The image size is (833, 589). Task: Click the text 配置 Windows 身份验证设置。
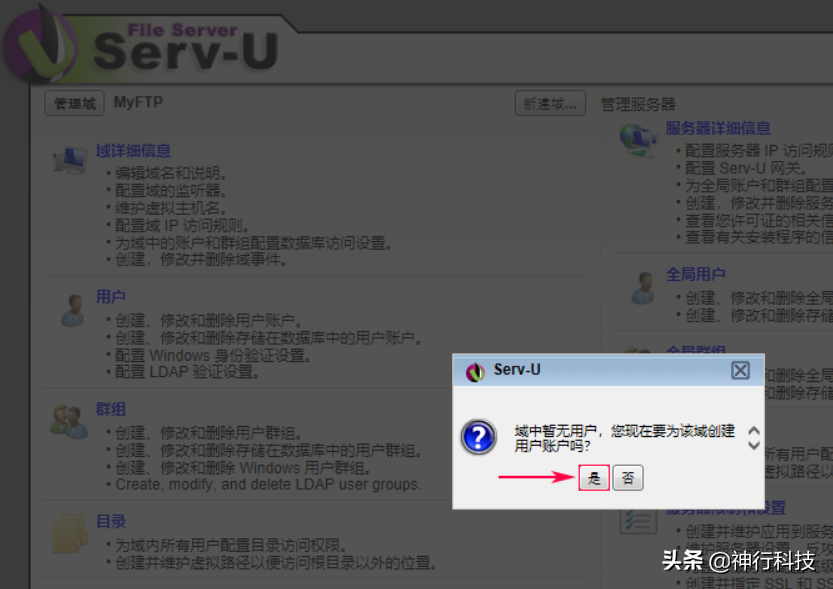pos(212,355)
